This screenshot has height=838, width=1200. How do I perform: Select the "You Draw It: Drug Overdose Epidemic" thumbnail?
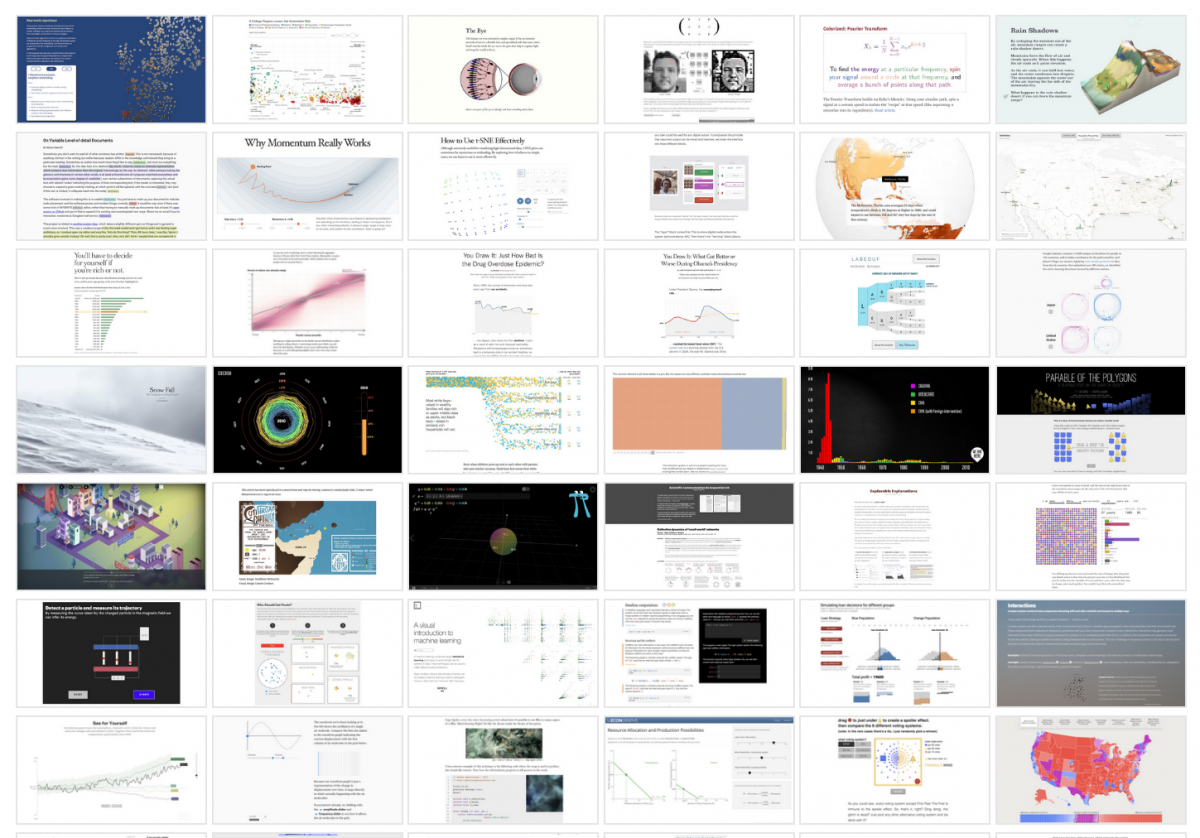coord(501,301)
